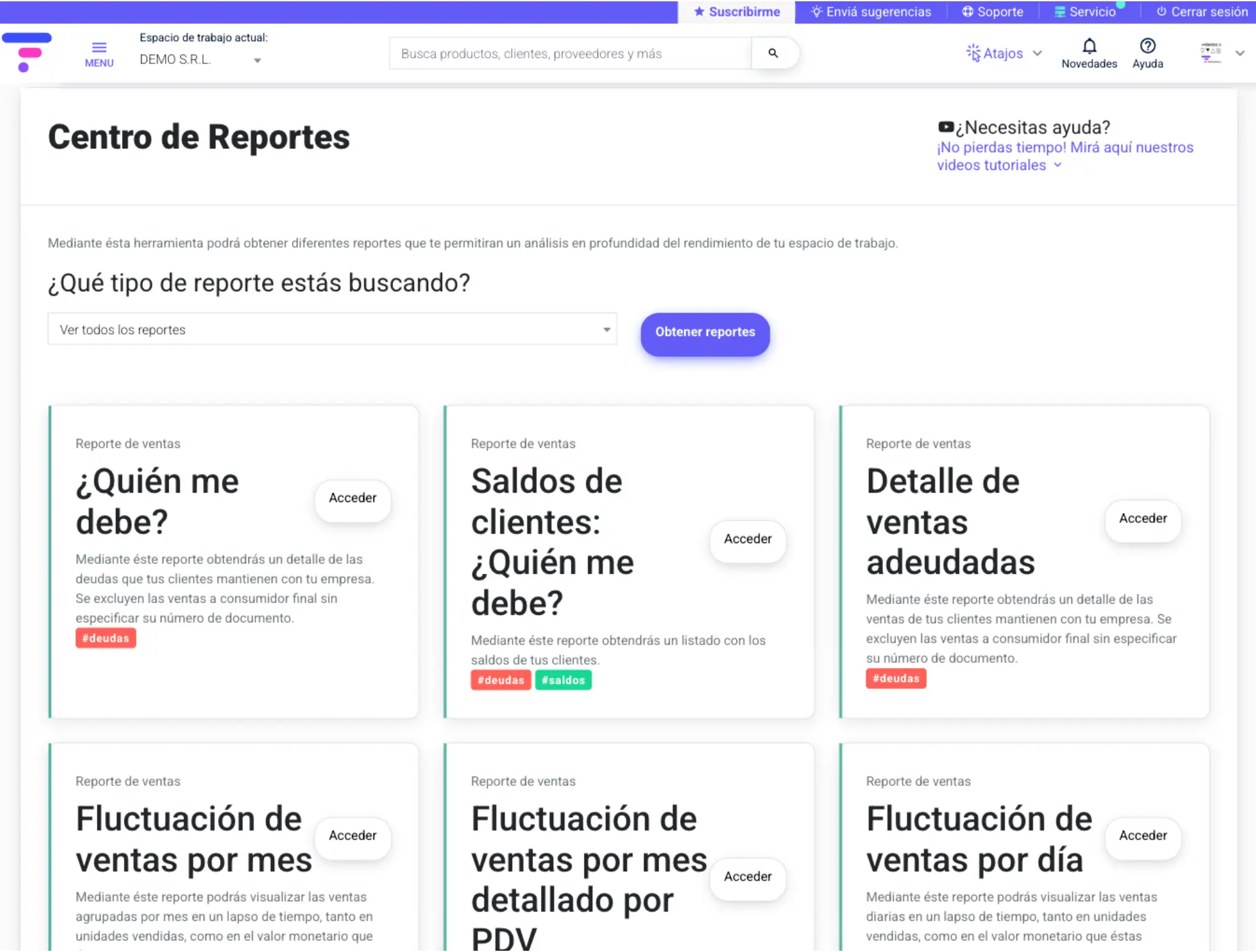
Task: Click the Fluctuación de ventas por día title
Action: (x=979, y=839)
